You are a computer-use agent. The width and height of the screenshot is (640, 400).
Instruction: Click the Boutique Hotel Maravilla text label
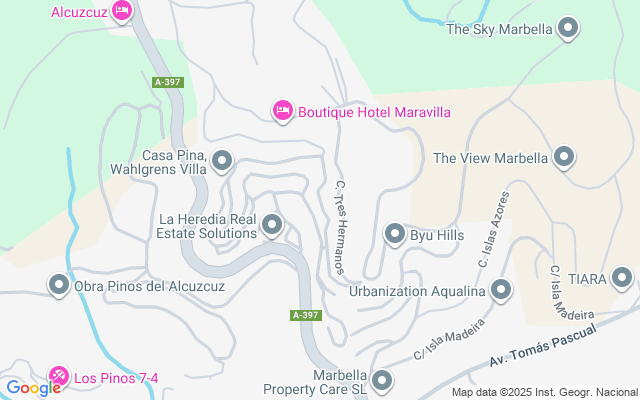click(374, 112)
